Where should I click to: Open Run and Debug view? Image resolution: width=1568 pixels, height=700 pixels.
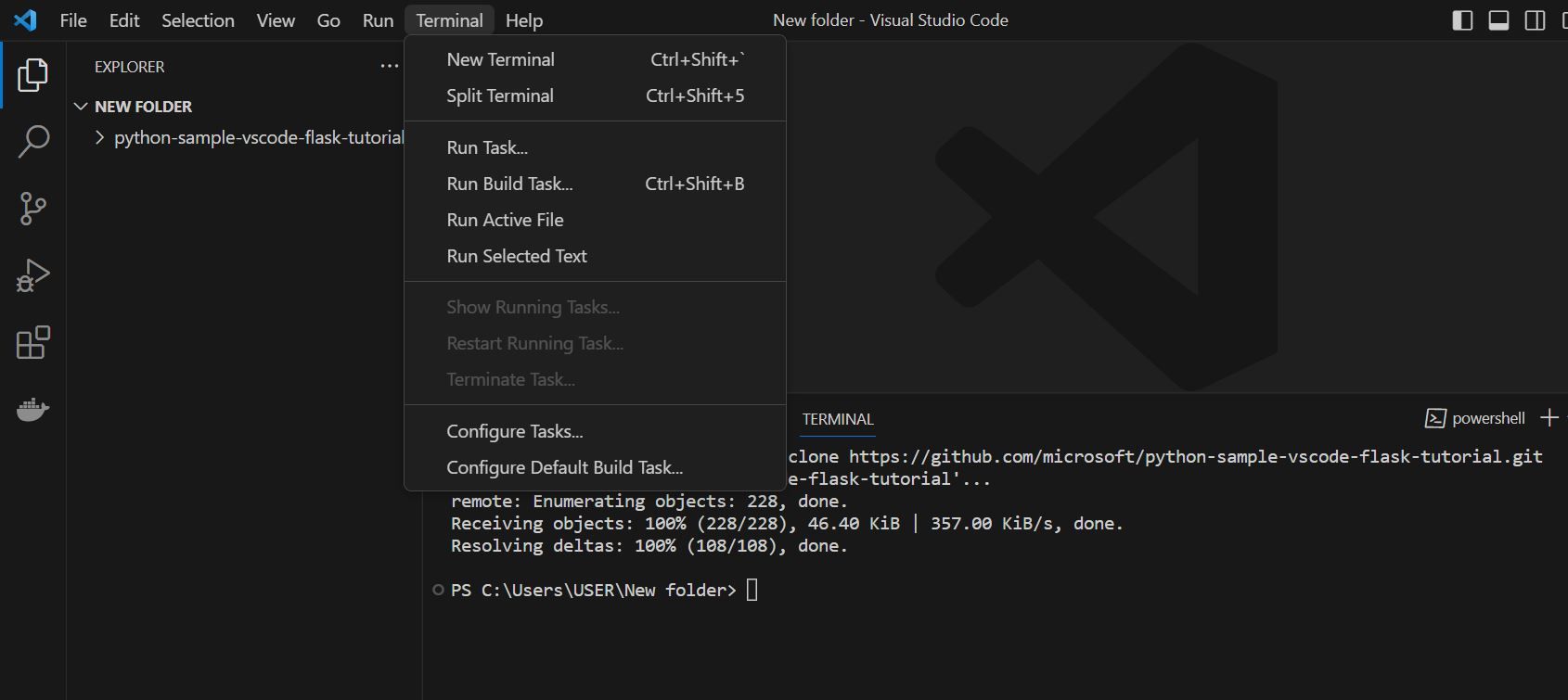point(32,275)
